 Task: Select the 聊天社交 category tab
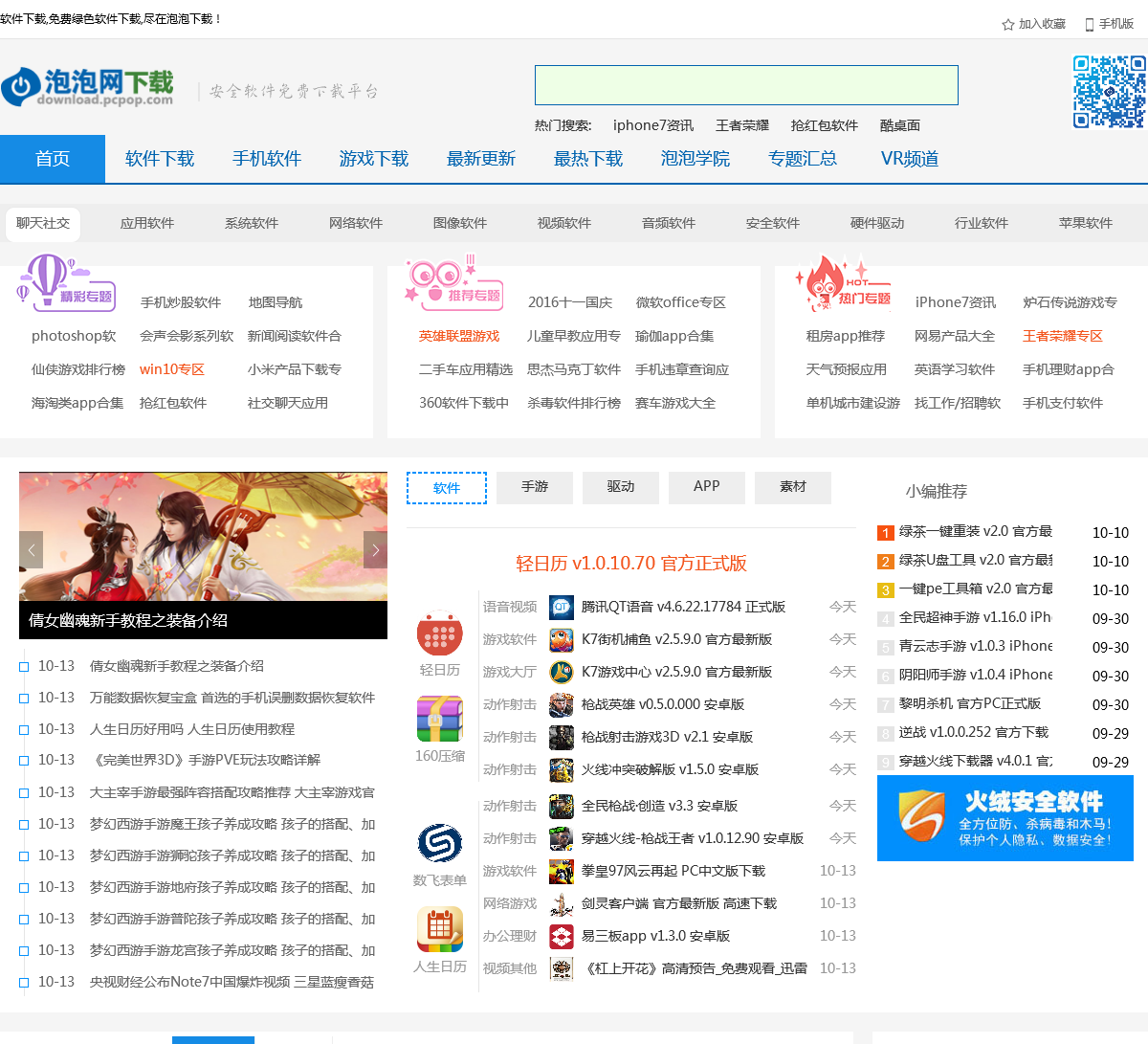click(43, 223)
